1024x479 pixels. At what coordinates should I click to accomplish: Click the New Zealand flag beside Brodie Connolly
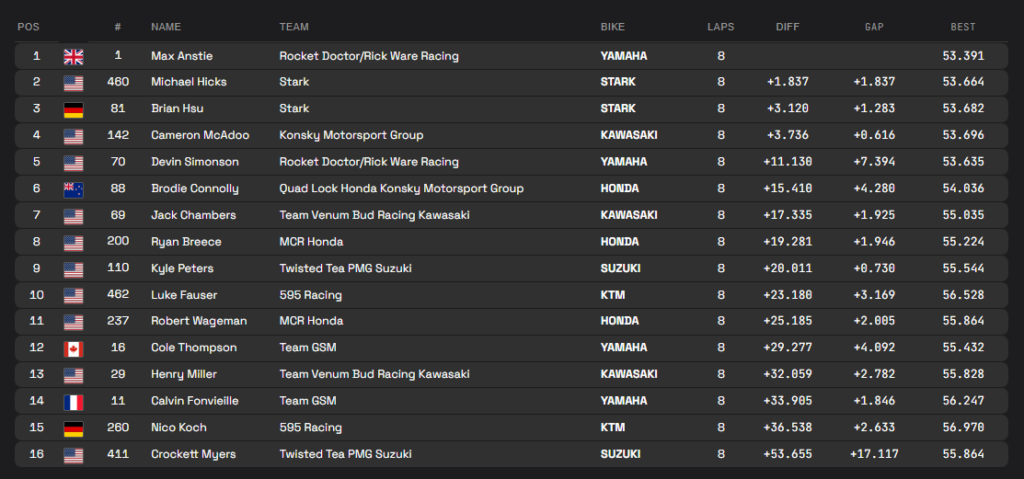click(x=73, y=190)
